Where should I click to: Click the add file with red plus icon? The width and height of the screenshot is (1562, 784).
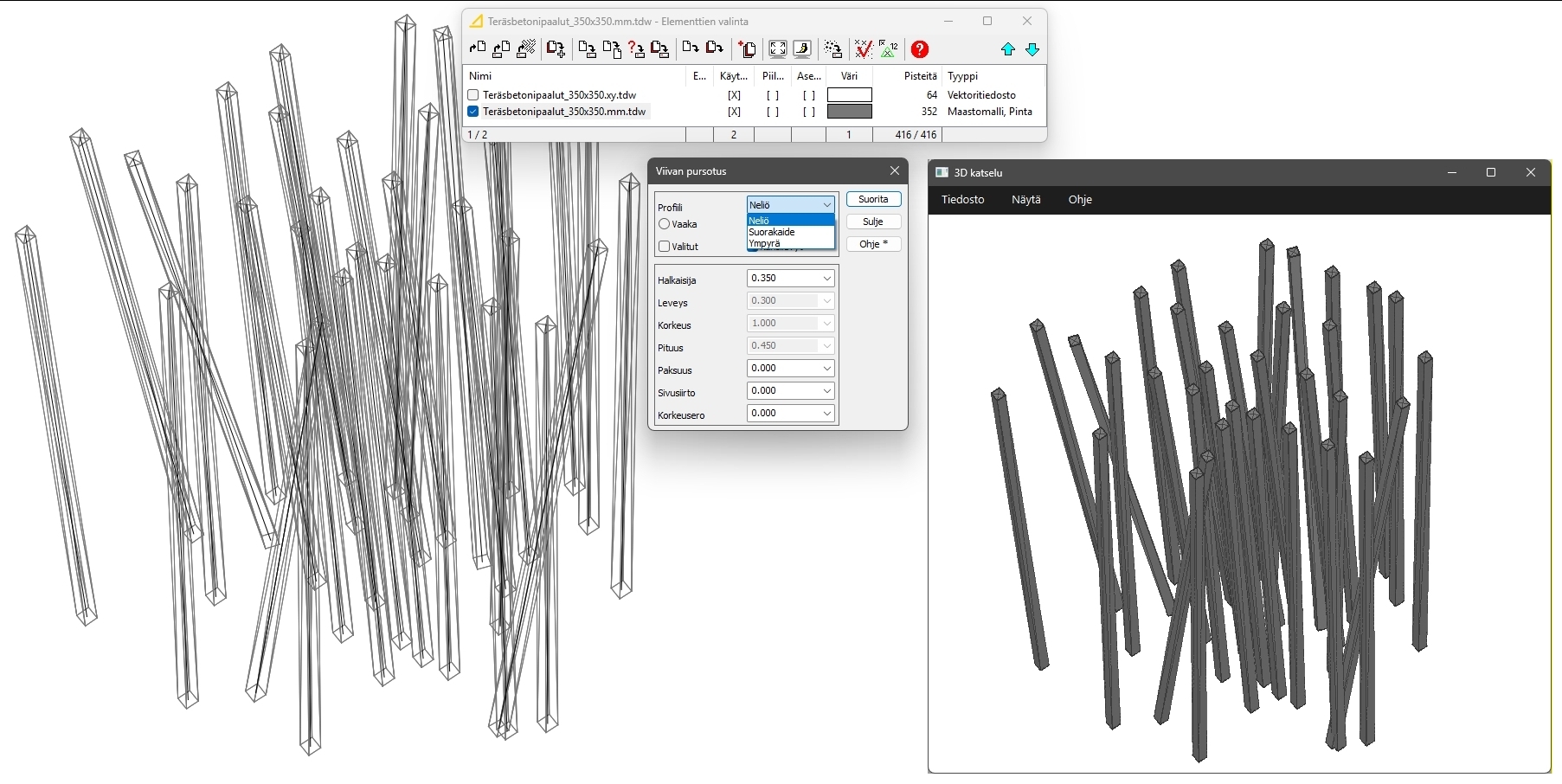[x=748, y=49]
